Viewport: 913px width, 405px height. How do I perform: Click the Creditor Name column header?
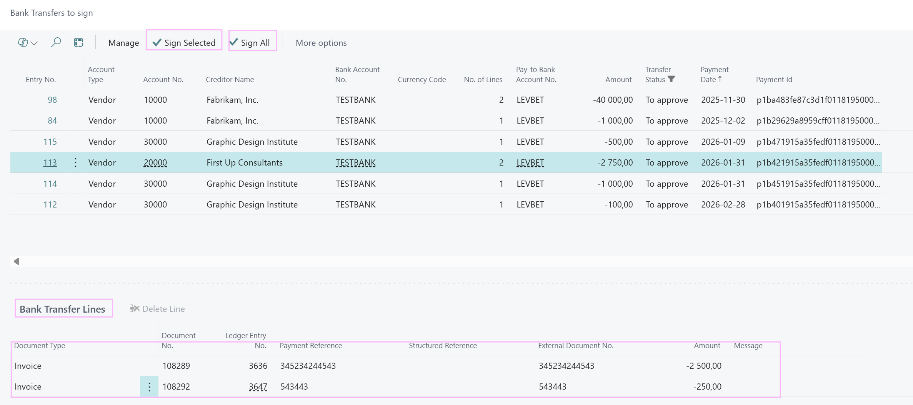[229, 80]
